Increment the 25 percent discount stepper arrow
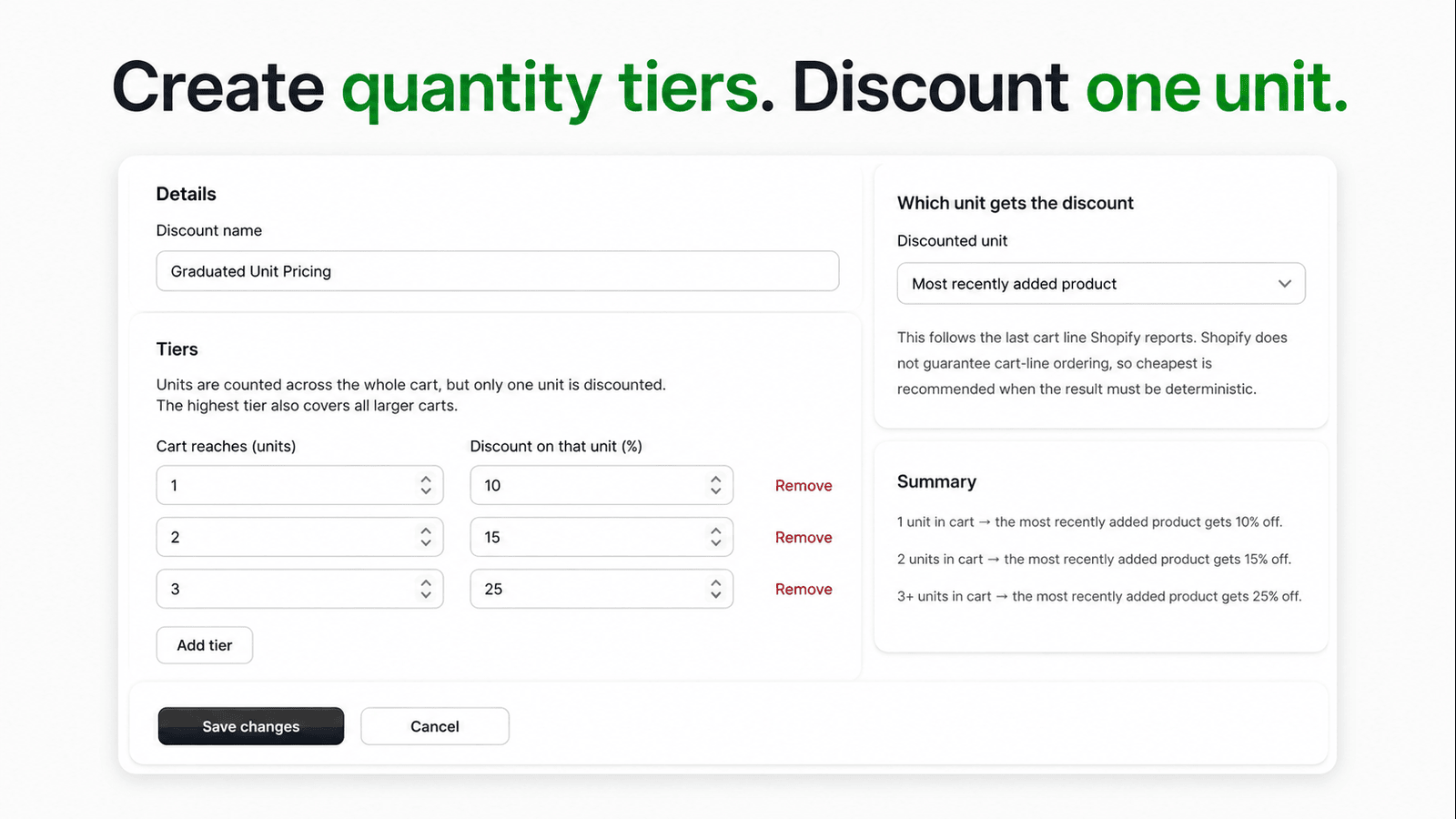 click(x=716, y=583)
